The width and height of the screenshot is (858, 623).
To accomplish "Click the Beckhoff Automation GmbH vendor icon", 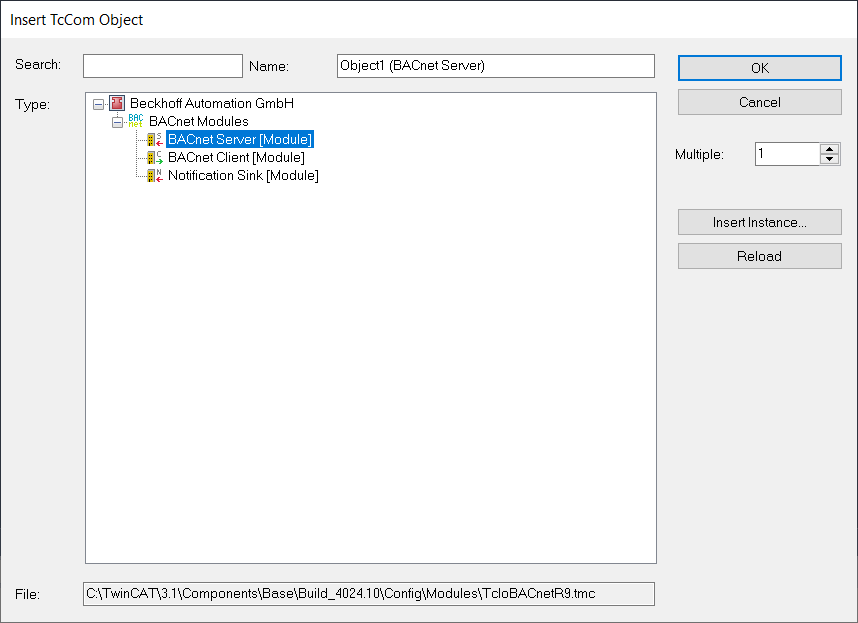I will [x=117, y=103].
